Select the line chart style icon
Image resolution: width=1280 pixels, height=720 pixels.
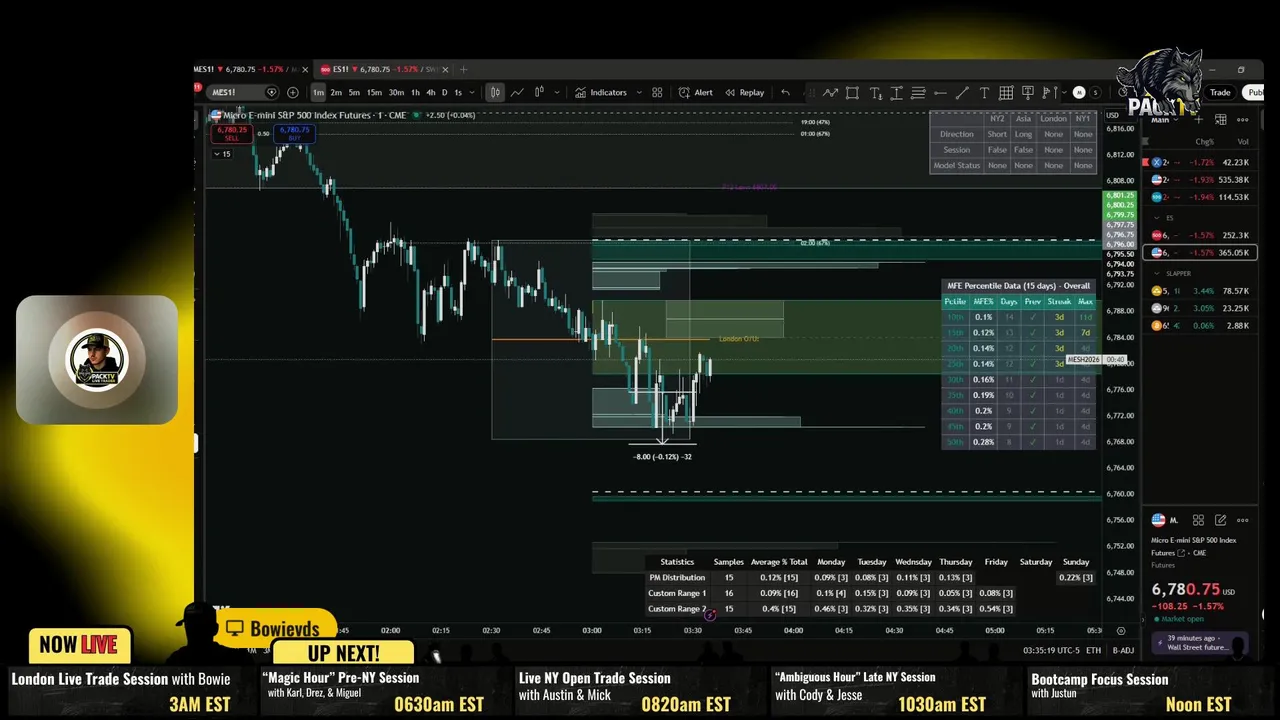pos(517,92)
